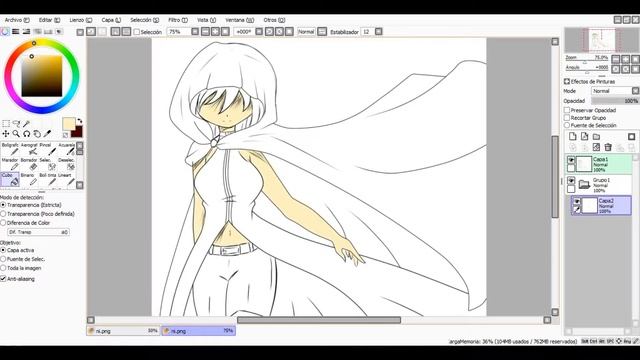This screenshot has width=640, height=360.
Task: Enable Recortar Grupo checkbox
Action: click(x=567, y=118)
